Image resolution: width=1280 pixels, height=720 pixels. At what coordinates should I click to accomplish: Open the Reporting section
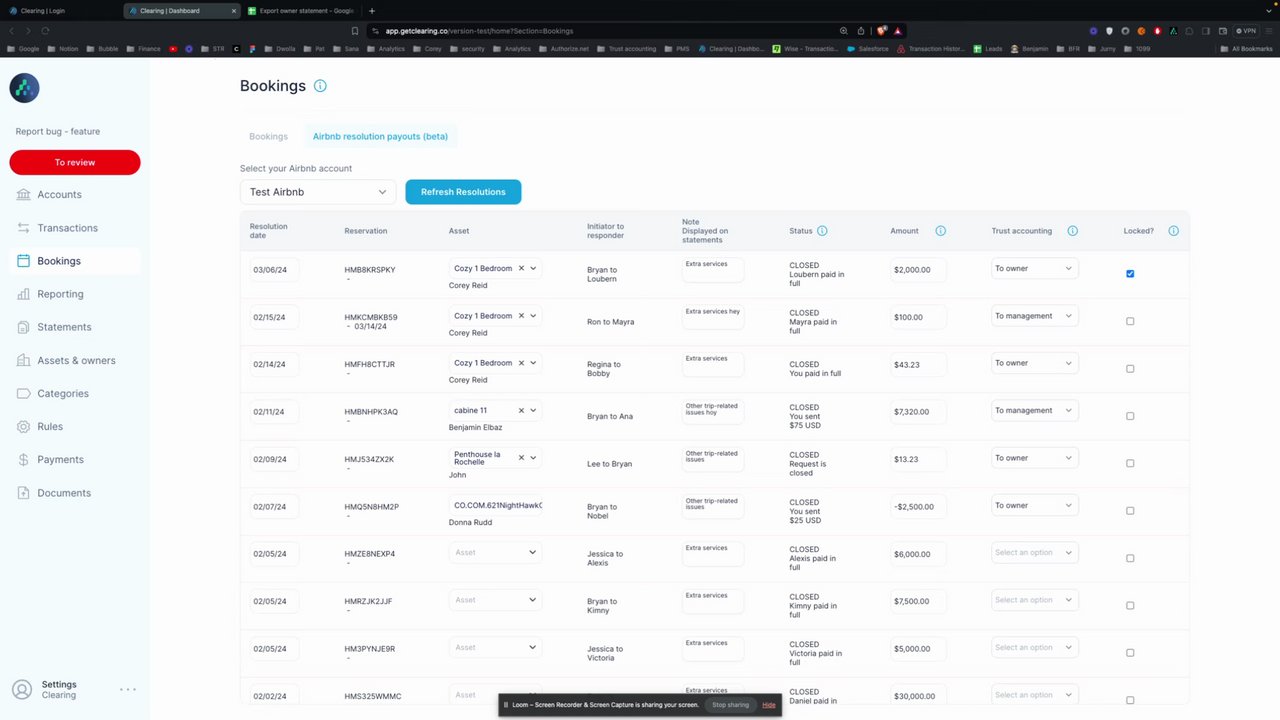[60, 294]
